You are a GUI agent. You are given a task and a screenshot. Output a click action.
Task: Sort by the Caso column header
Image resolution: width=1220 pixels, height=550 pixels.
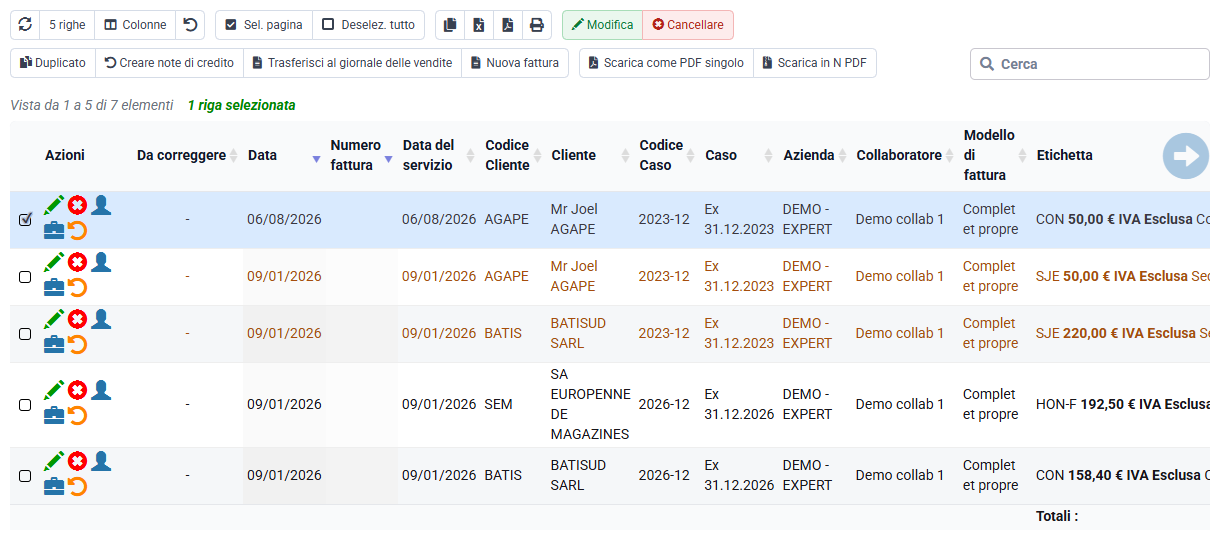point(739,156)
